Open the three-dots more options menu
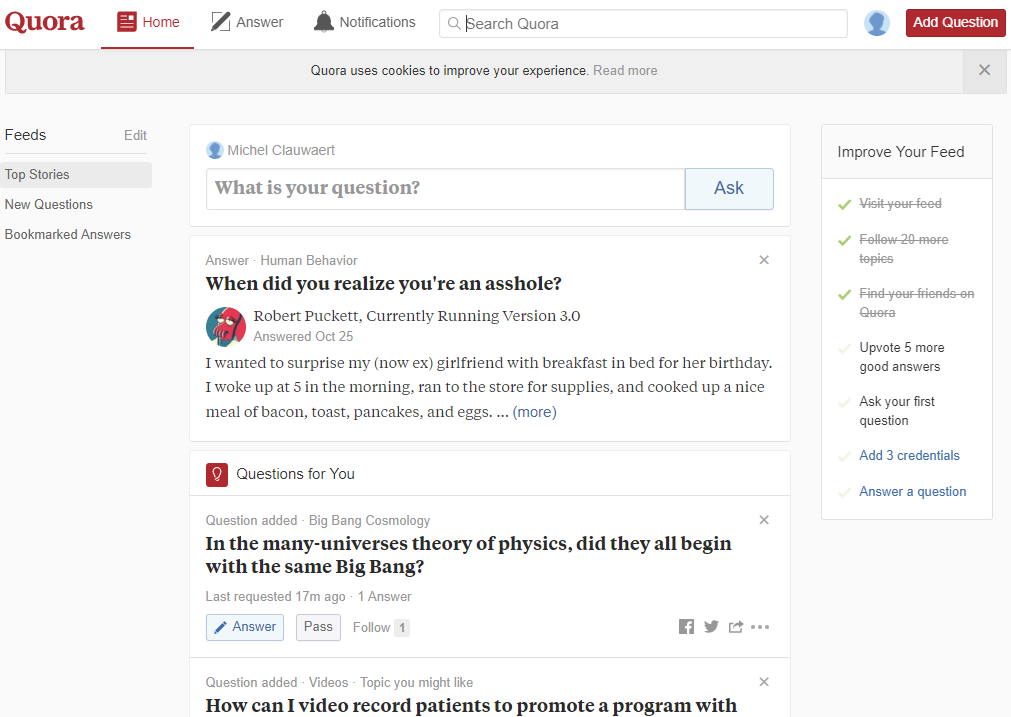This screenshot has height=717, width=1011. point(760,627)
